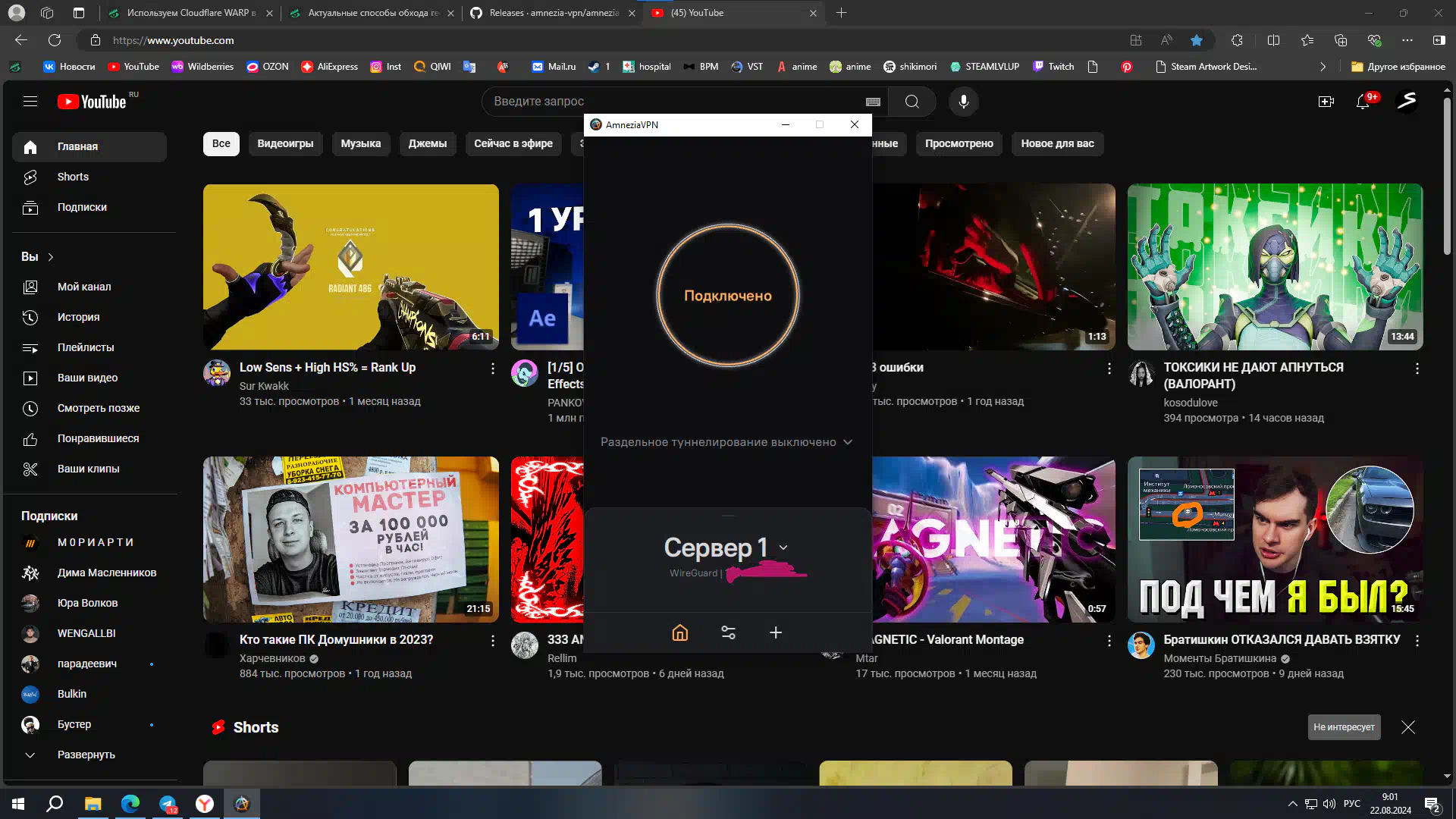The image size is (1456, 819).
Task: Toggle the favorites star in address bar
Action: coord(1197,40)
